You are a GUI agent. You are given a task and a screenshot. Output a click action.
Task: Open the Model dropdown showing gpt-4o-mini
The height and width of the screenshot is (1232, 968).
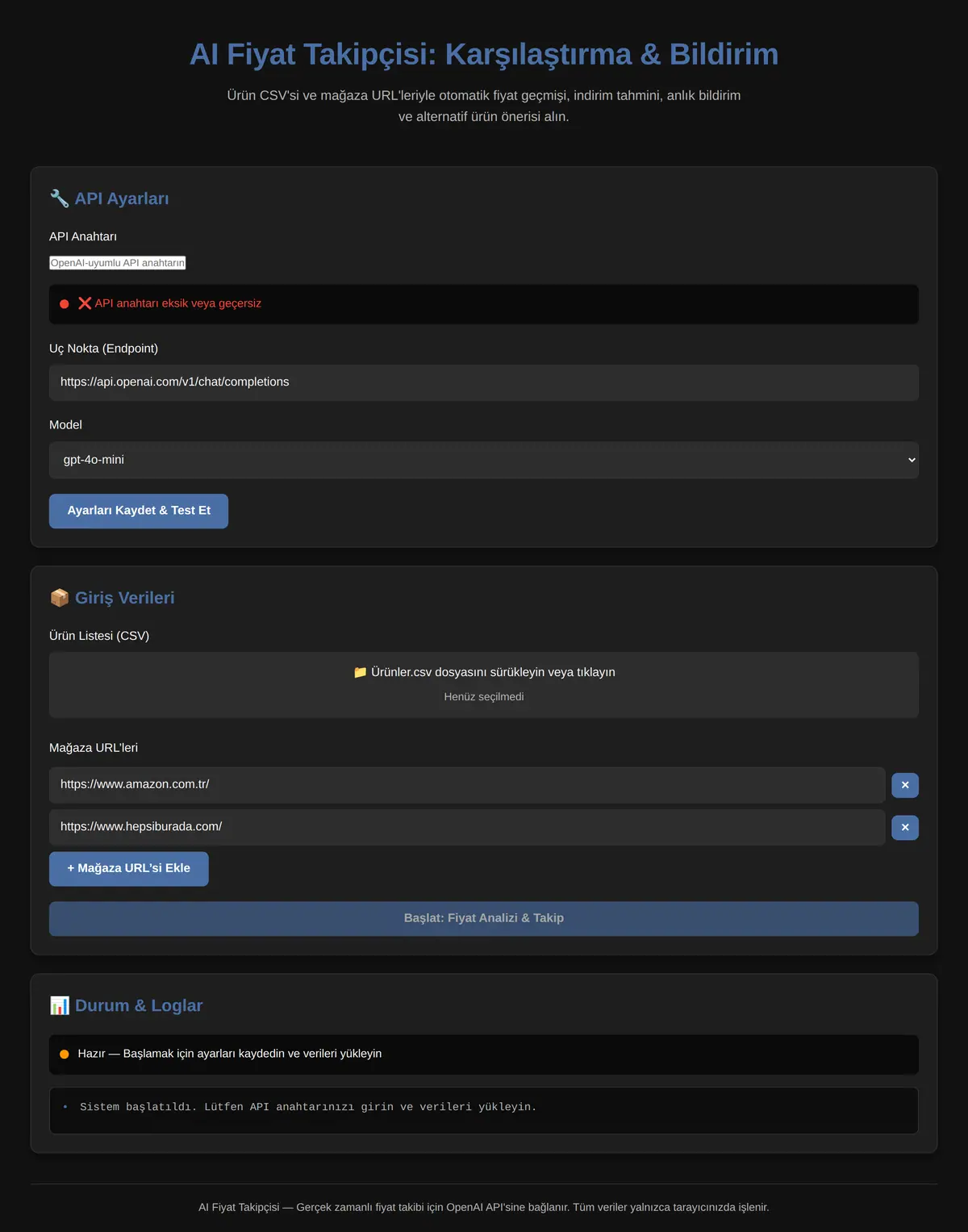[x=484, y=460]
